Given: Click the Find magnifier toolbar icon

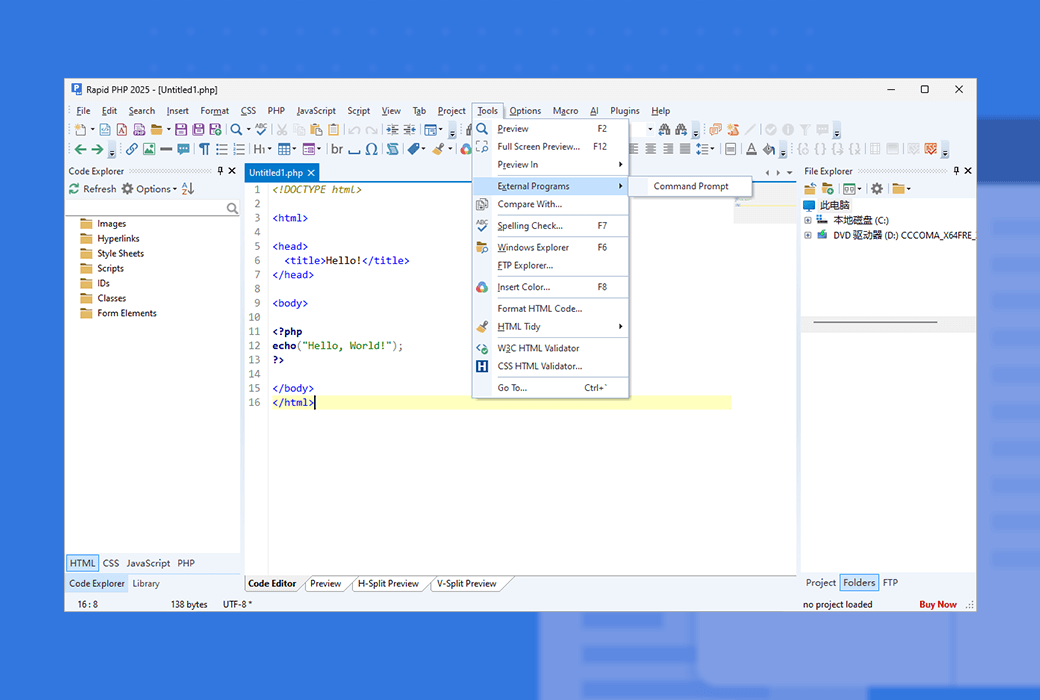Looking at the screenshot, I should tap(236, 129).
